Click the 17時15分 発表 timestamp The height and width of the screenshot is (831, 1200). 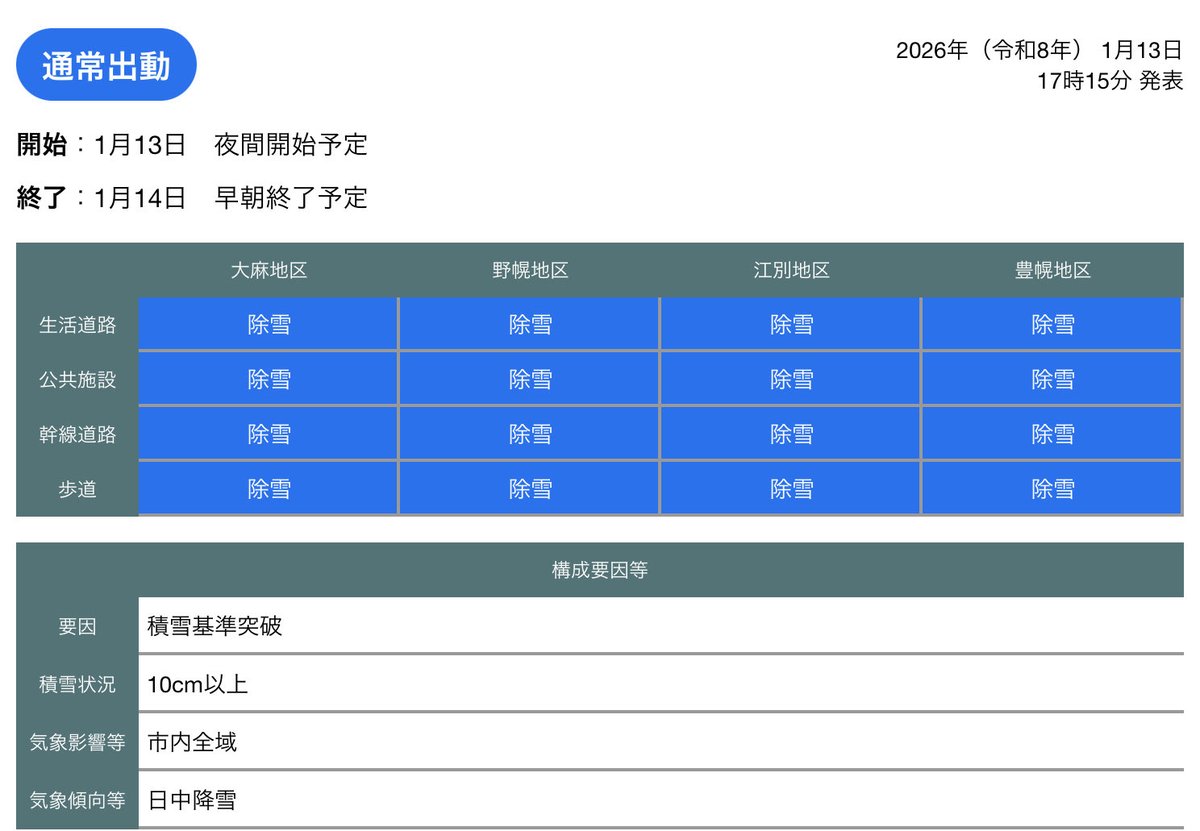(1110, 82)
